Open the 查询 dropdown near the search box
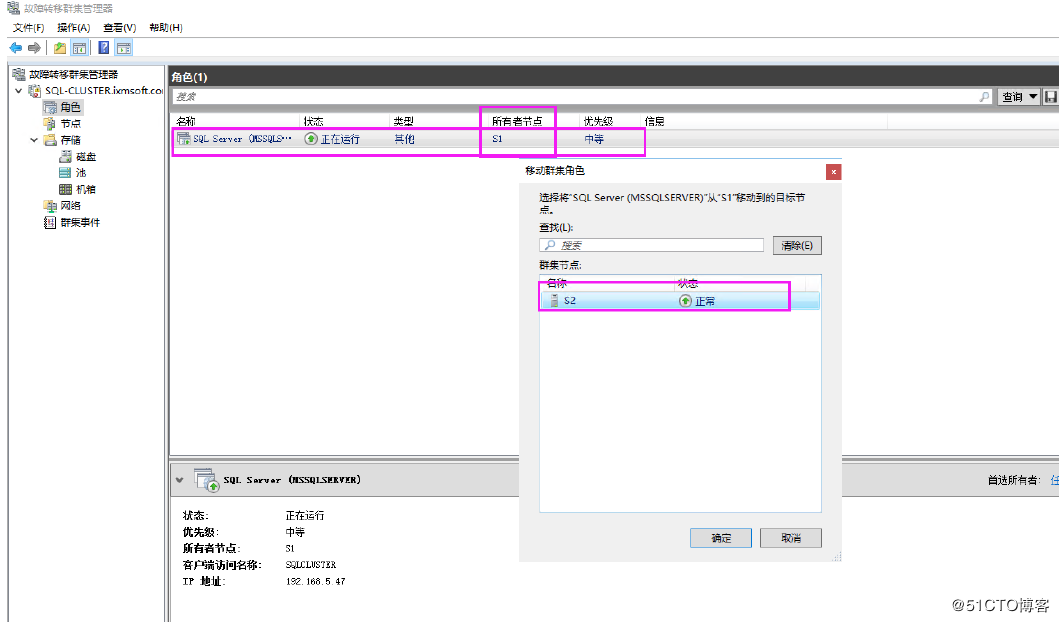The image size is (1059, 622). point(1012,95)
